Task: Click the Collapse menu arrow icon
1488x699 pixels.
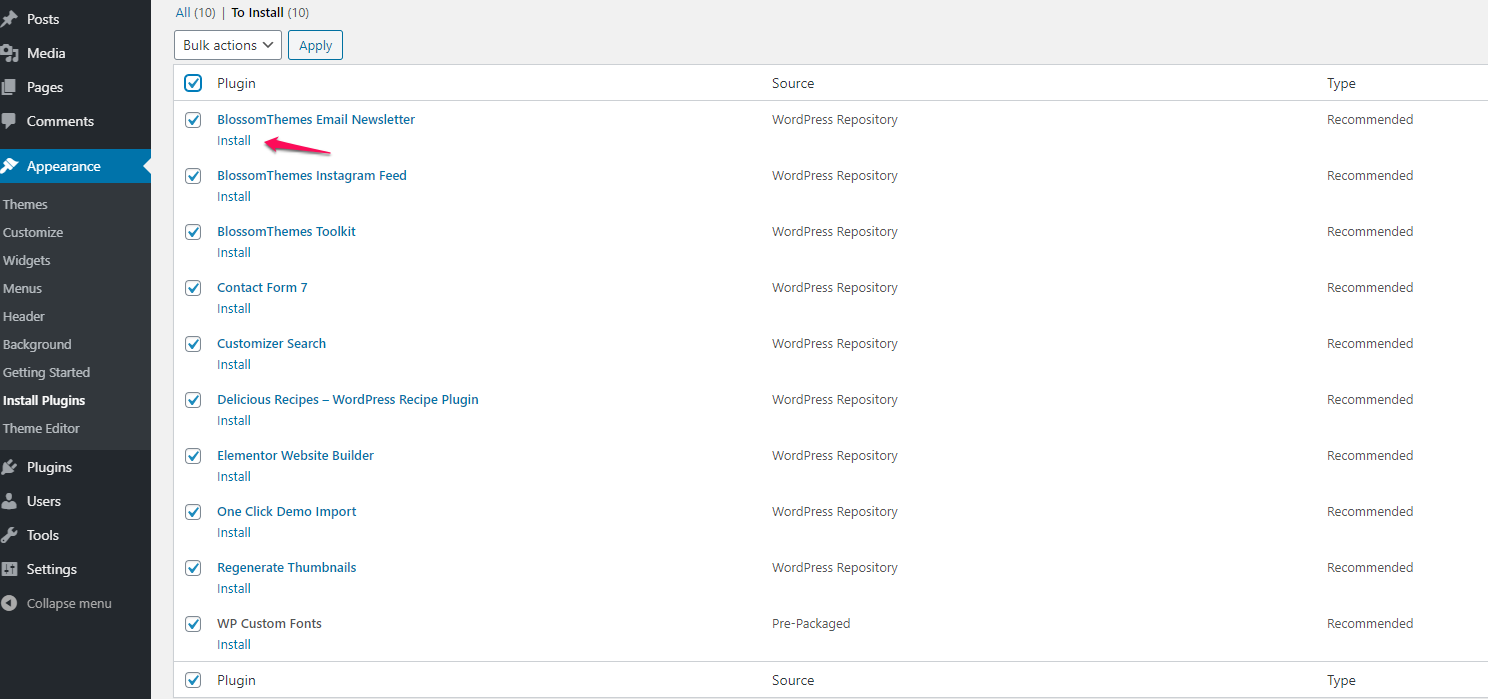Action: pos(9,603)
